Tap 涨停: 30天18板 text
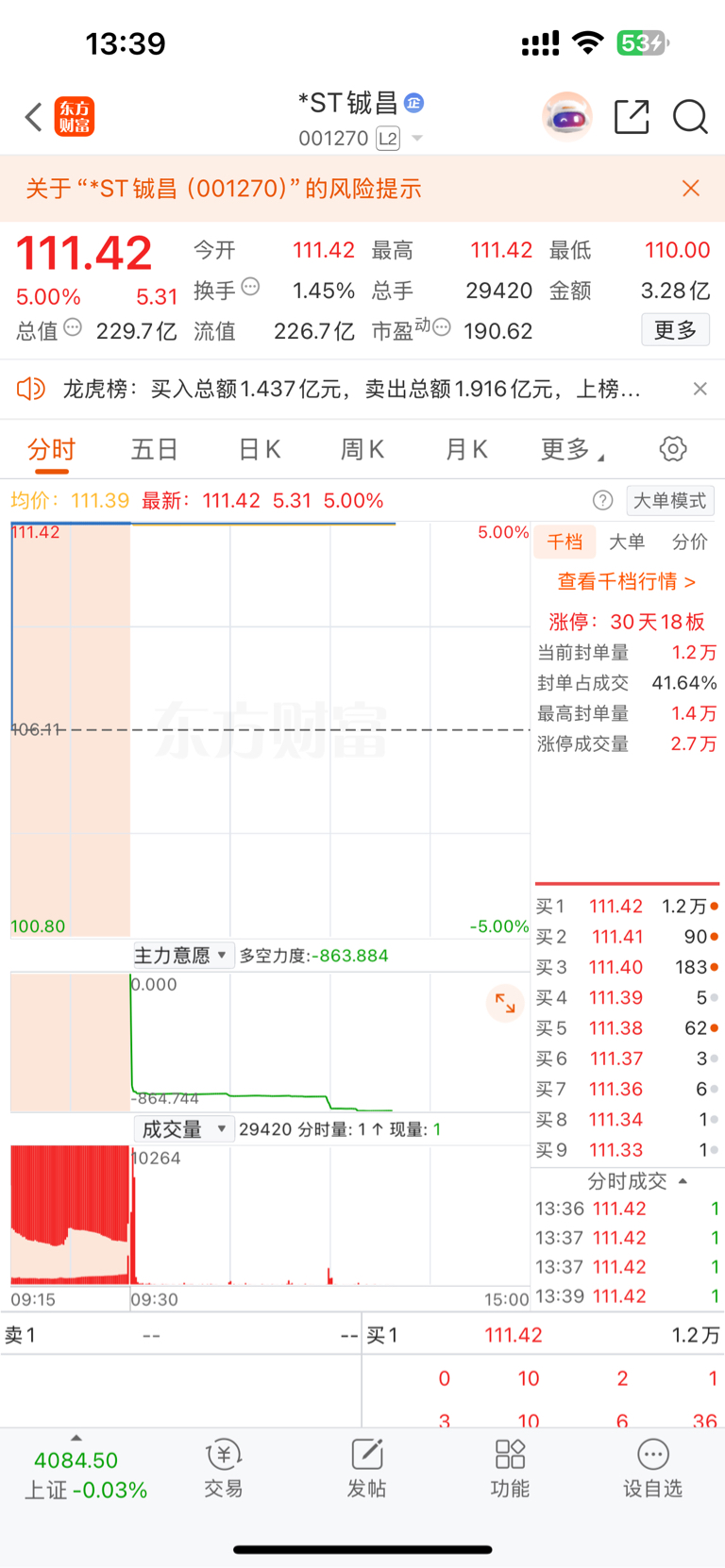The image size is (725, 1568). pyautogui.click(x=627, y=622)
